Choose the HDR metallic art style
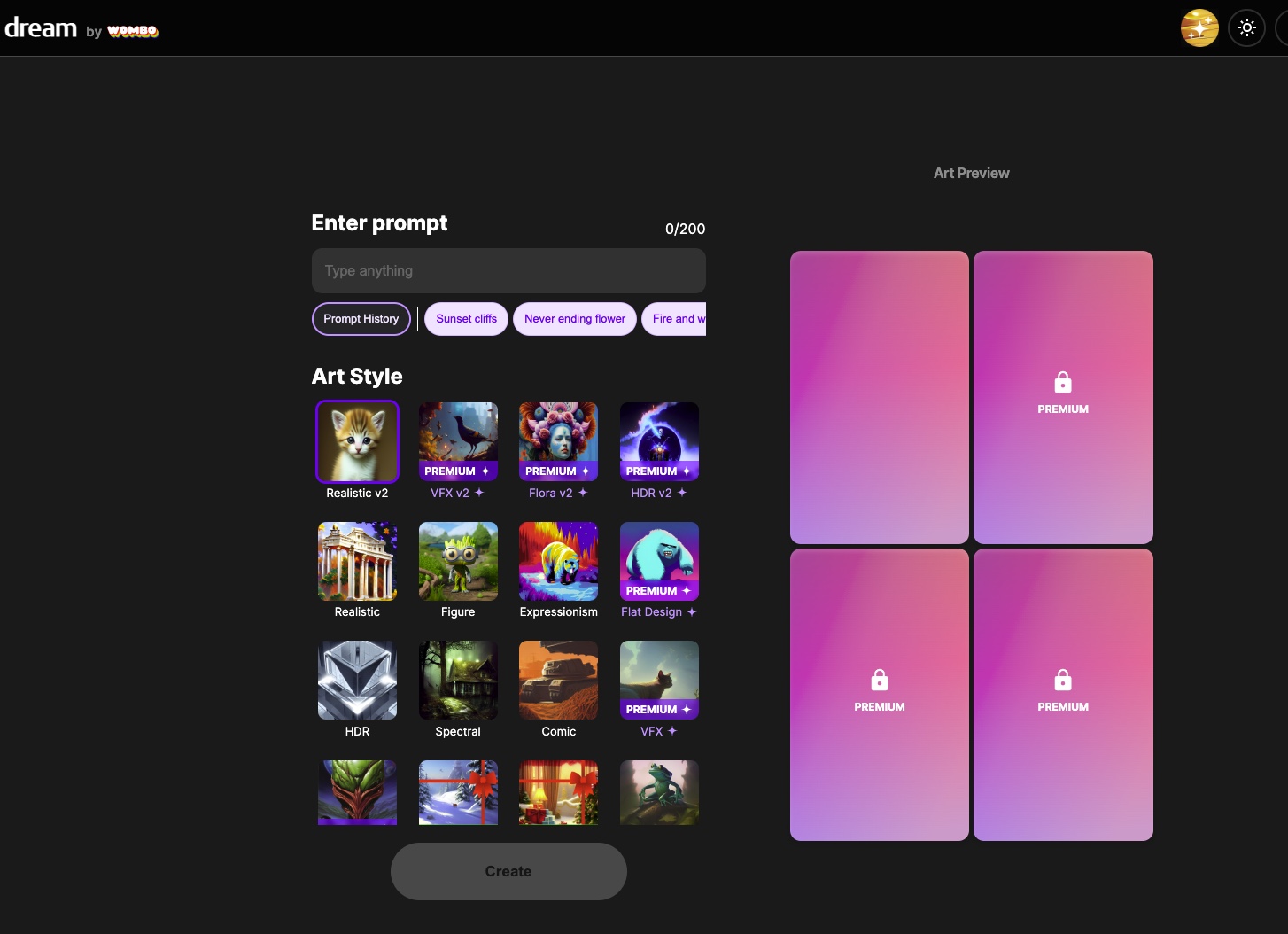Screen dimensions: 1288x934 [x=357, y=680]
